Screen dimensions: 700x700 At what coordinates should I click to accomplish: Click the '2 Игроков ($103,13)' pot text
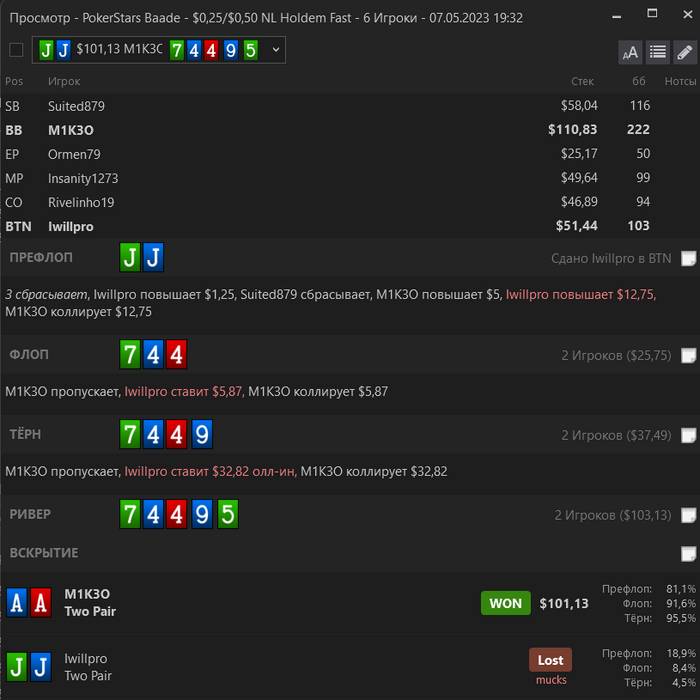coord(612,515)
